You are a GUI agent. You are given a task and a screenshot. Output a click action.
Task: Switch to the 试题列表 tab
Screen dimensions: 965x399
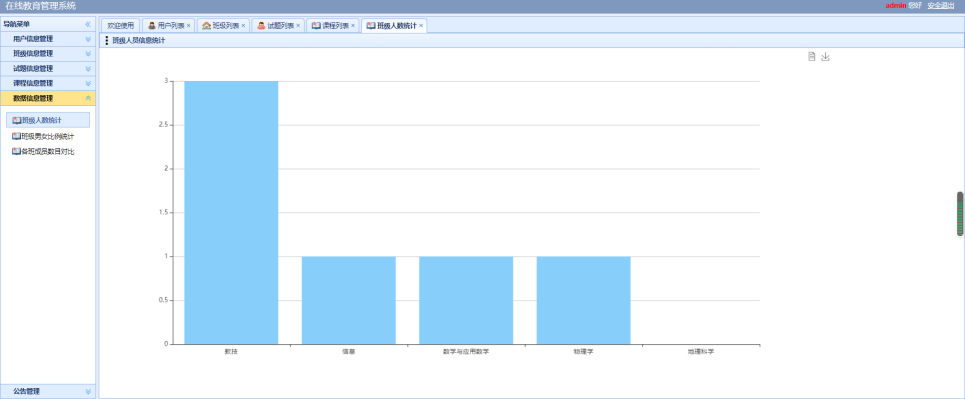point(277,26)
